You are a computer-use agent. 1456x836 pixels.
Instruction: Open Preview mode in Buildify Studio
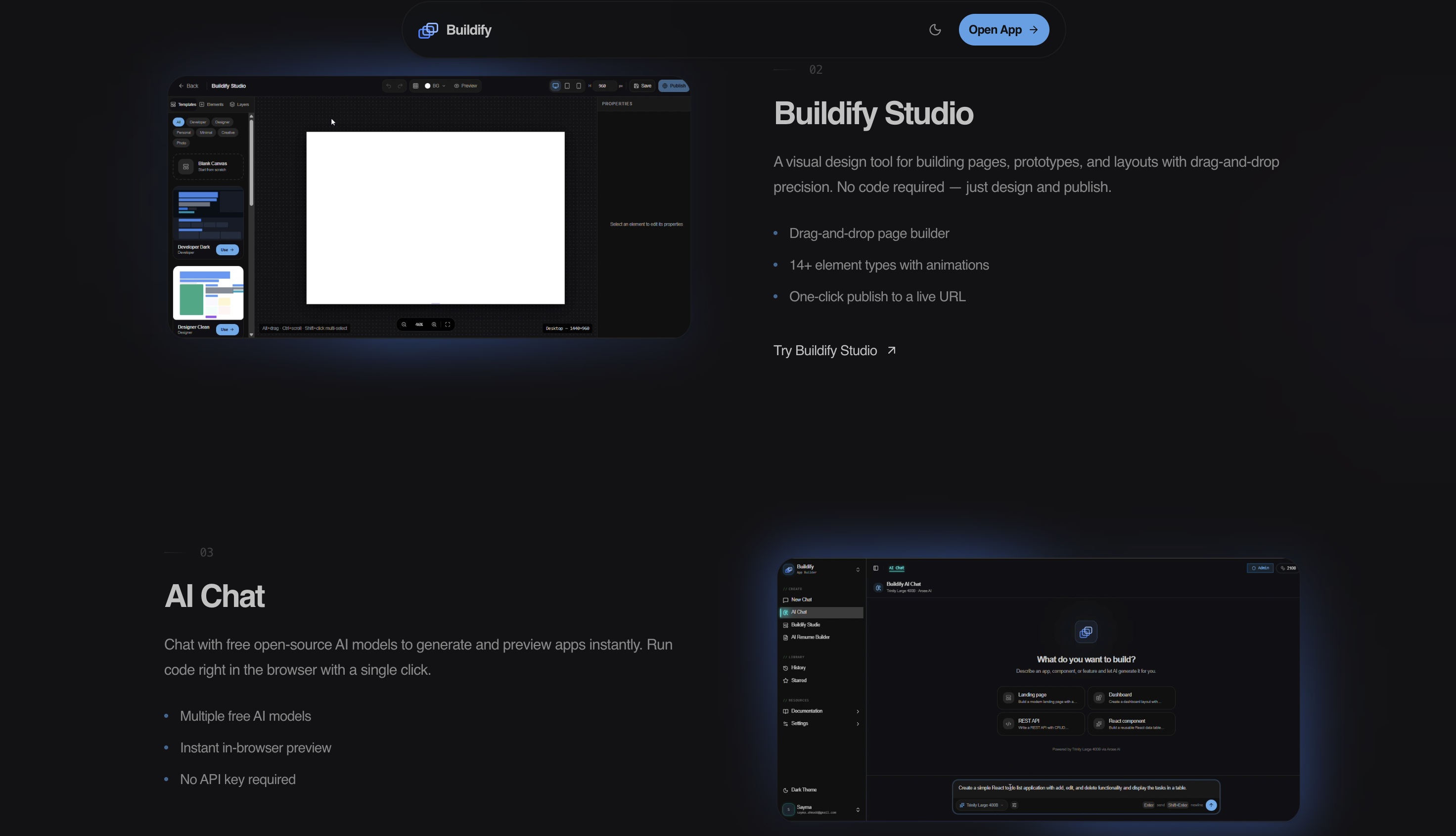tap(466, 86)
